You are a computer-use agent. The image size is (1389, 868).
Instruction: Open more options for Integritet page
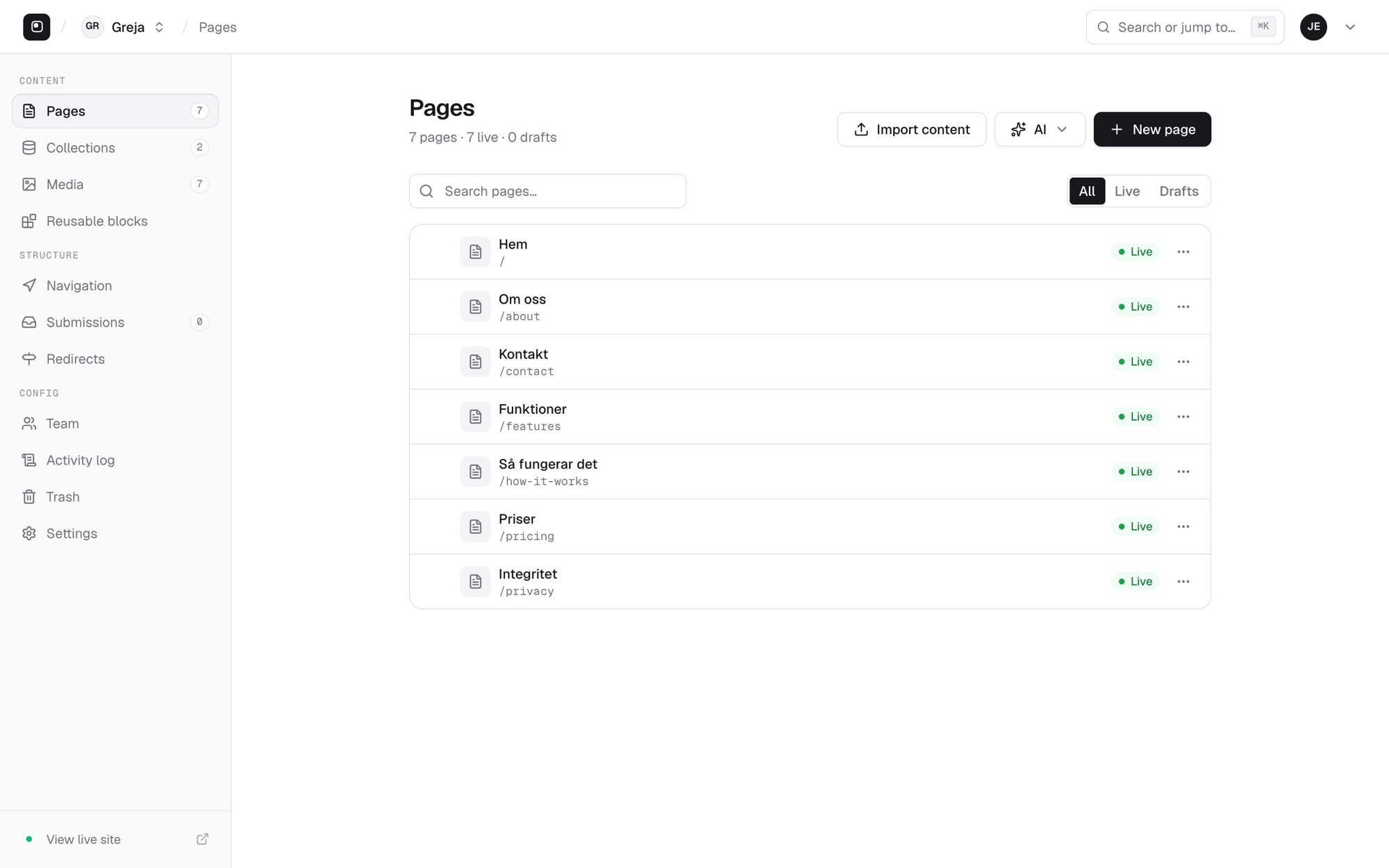1183,581
